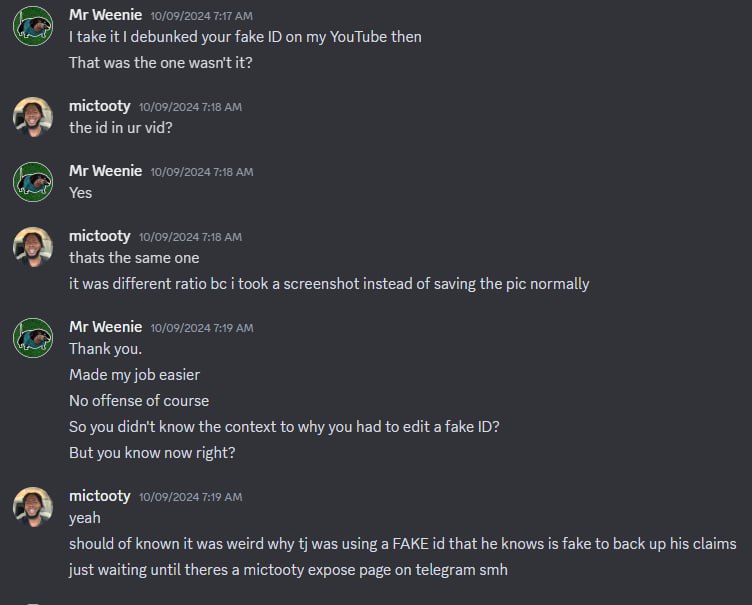Screen dimensions: 752x605
Task: Click the "No offense of course" message
Action: [139, 401]
